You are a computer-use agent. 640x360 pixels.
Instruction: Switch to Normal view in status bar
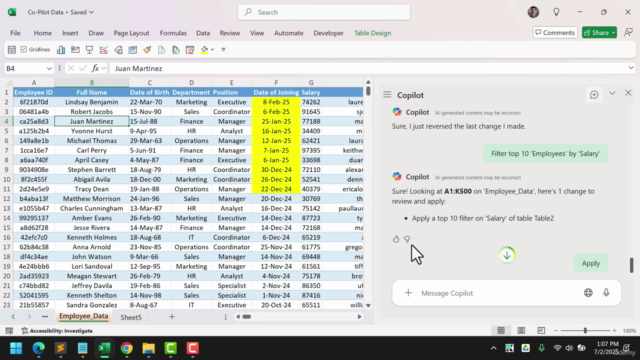coord(501,331)
